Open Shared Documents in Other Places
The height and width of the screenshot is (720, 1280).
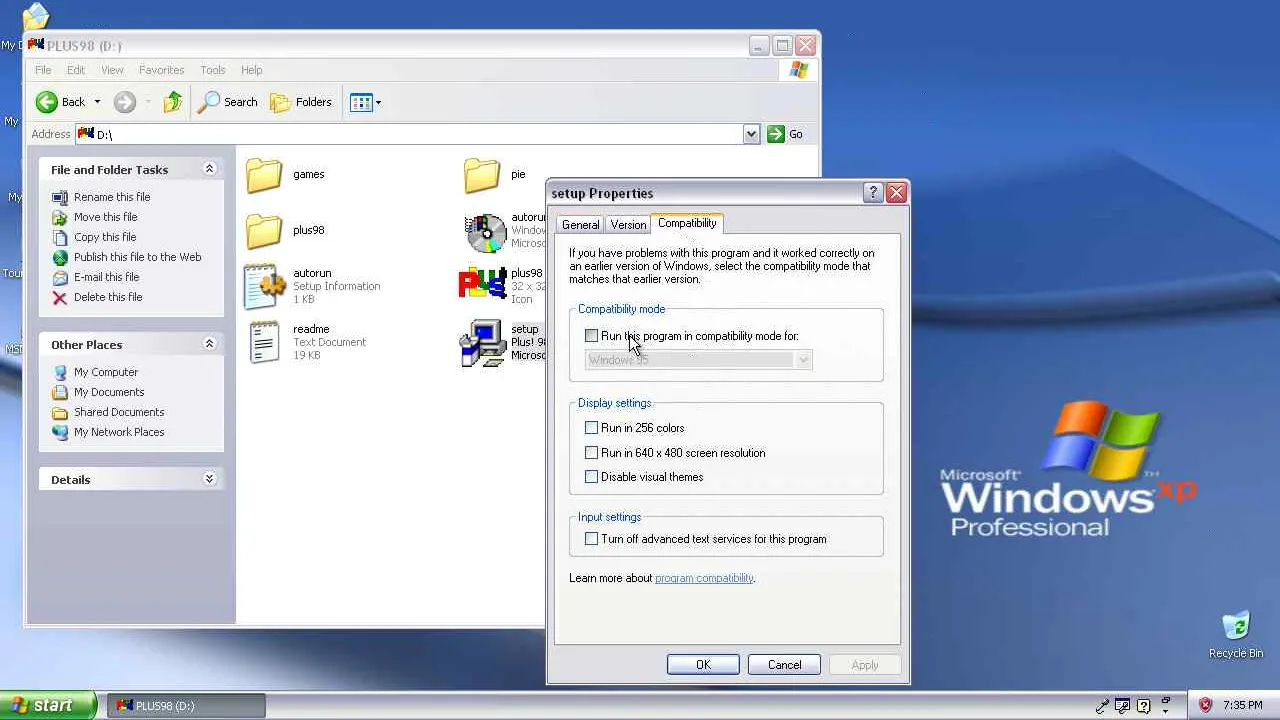(x=118, y=412)
